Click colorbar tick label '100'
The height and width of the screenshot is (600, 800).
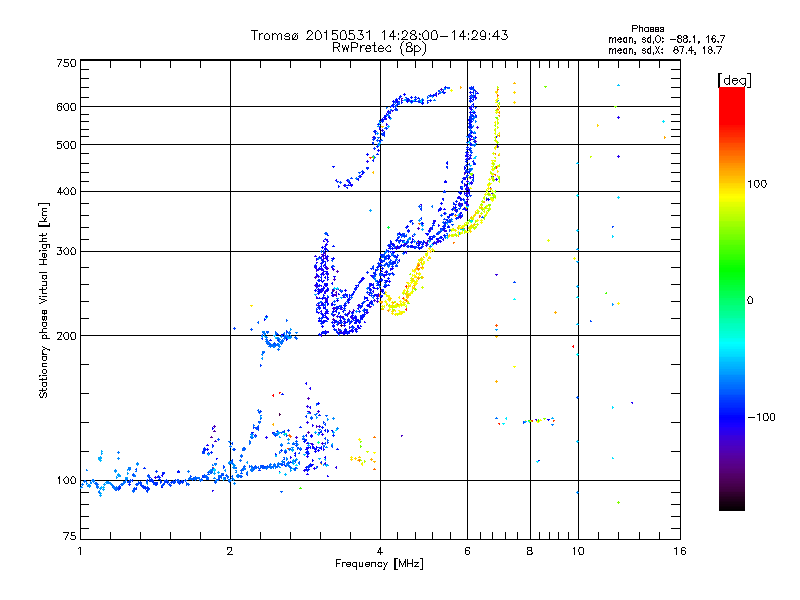(757, 184)
